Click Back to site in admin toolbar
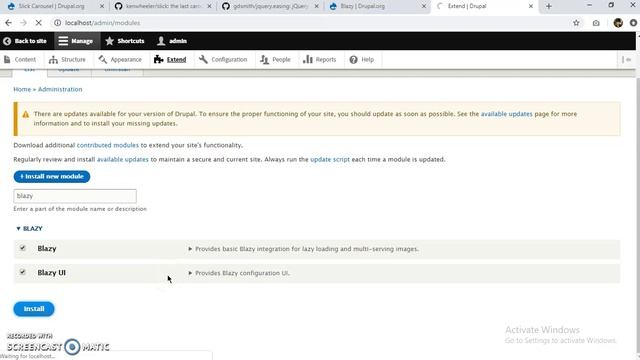Screen dimensions: 640x360 click(24, 41)
